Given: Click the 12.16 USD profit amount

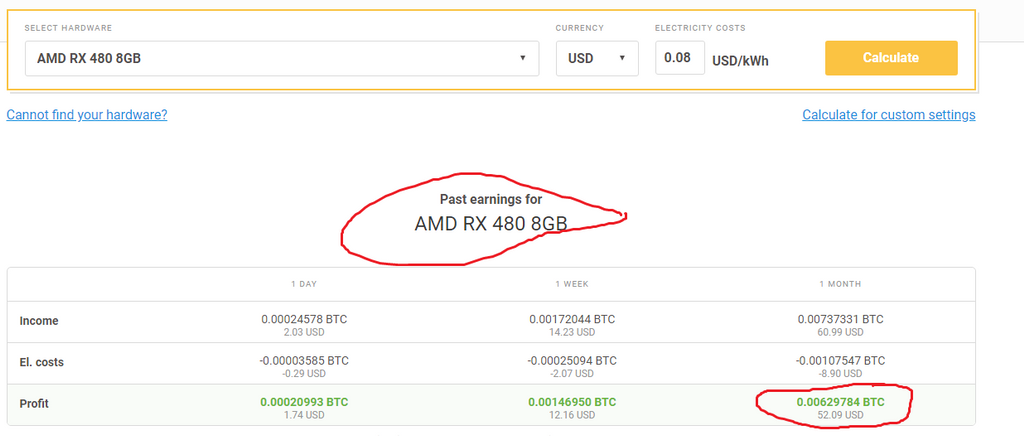Looking at the screenshot, I should pos(572,415).
